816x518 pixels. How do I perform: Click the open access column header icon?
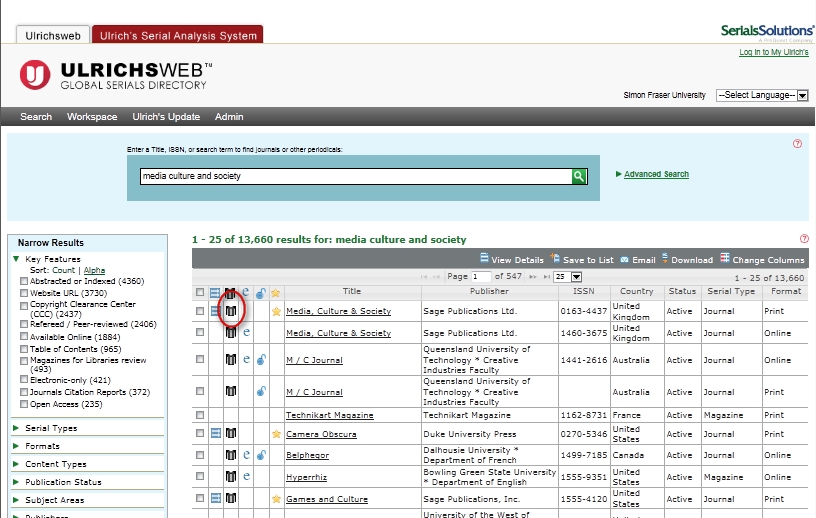coord(261,293)
